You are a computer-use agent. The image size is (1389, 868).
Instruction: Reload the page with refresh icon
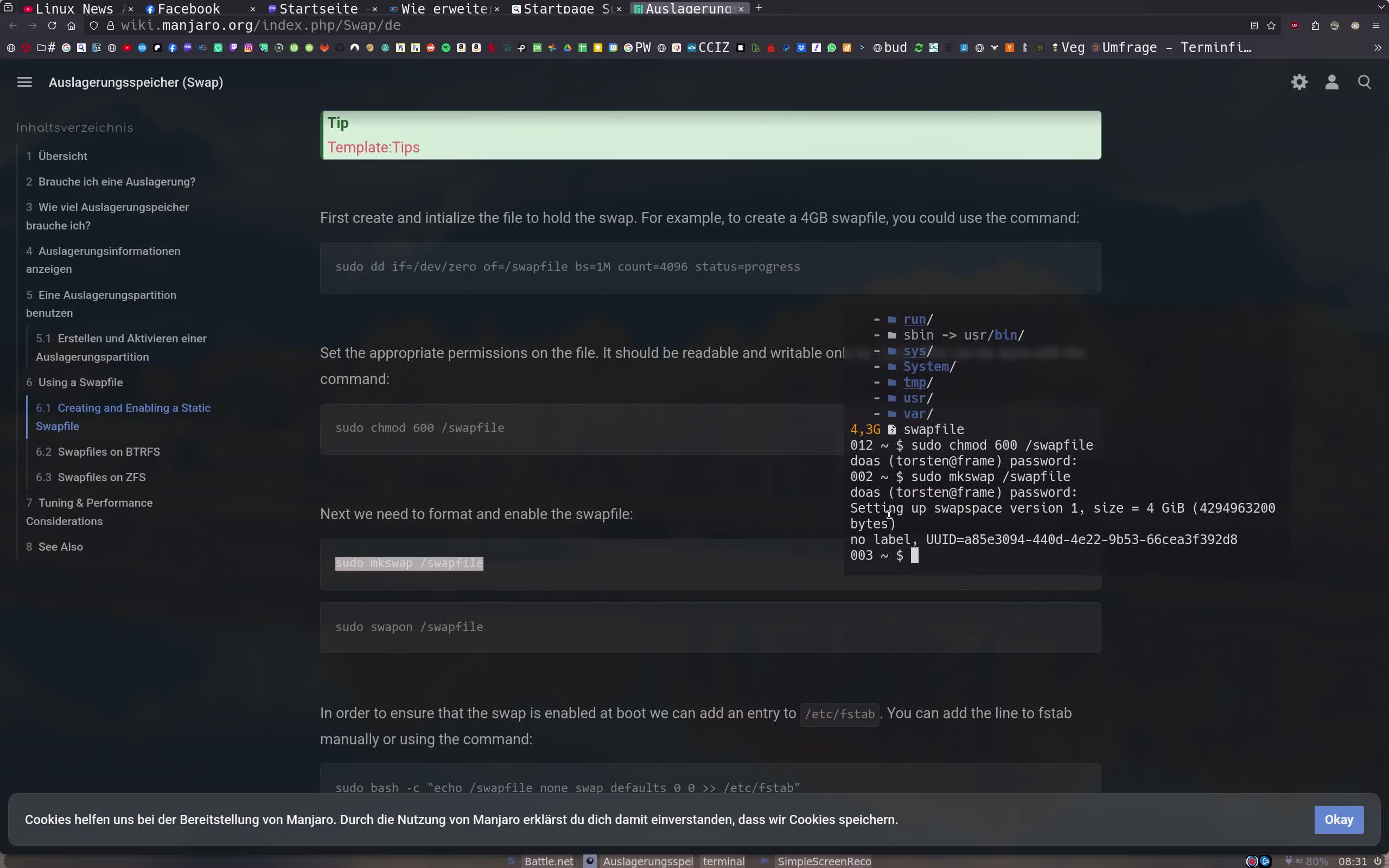[x=52, y=26]
